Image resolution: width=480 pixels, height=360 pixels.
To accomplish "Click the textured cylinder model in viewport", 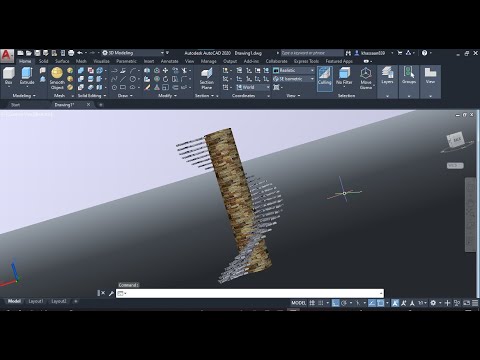I will 235,193.
